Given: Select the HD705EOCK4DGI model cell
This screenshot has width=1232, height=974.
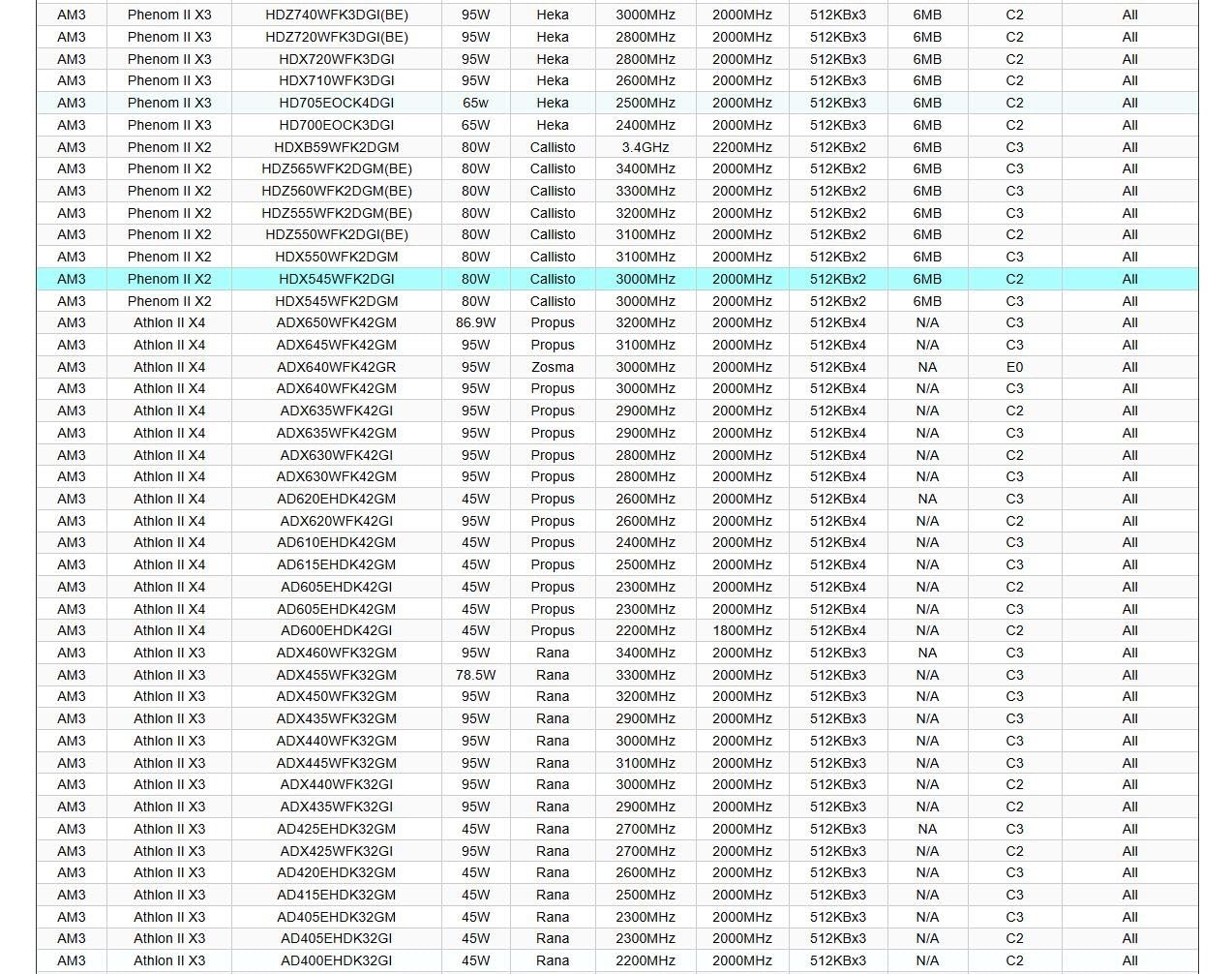Looking at the screenshot, I should click(x=336, y=103).
